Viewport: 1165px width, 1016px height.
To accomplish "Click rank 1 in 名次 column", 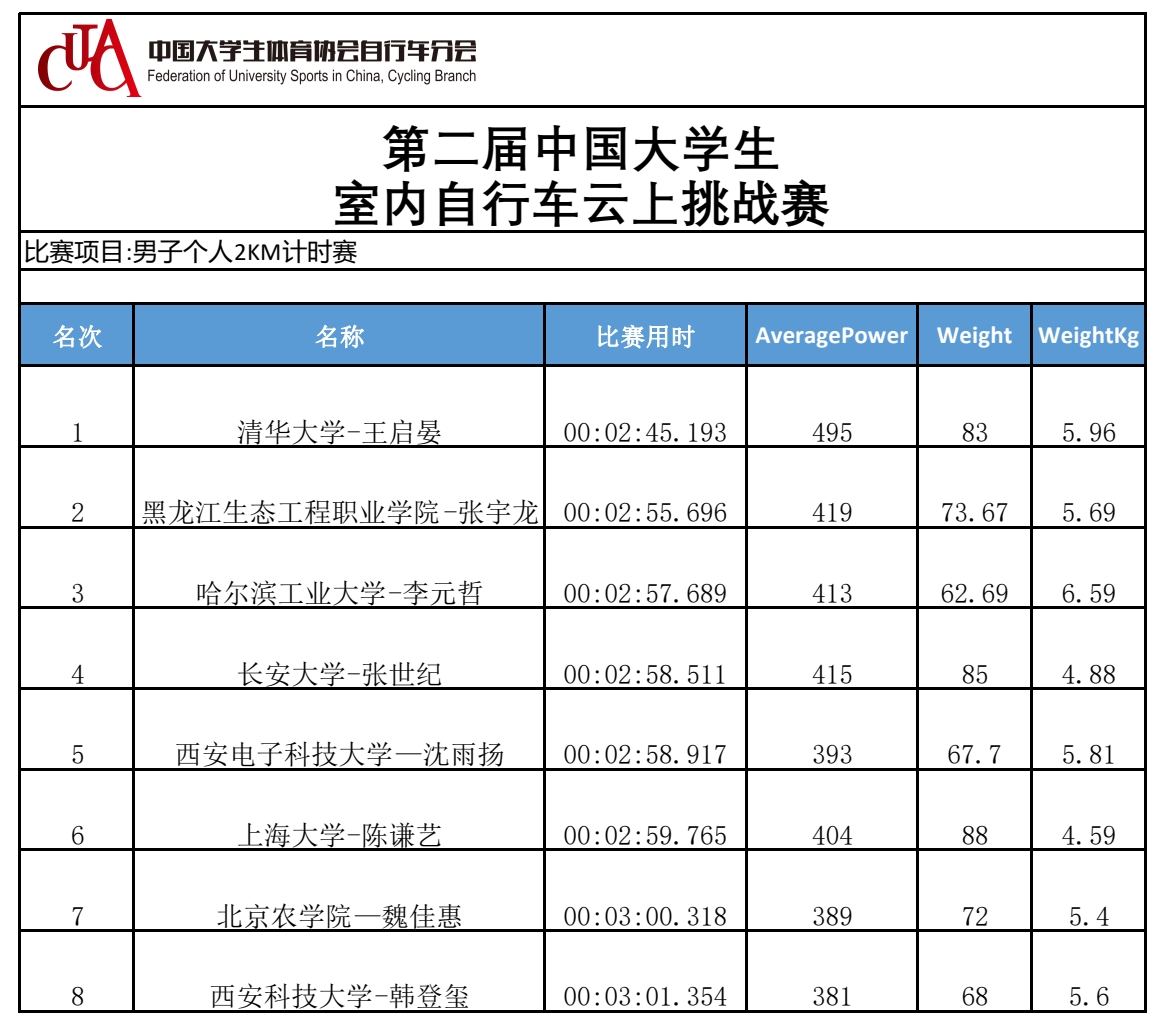I will [77, 433].
